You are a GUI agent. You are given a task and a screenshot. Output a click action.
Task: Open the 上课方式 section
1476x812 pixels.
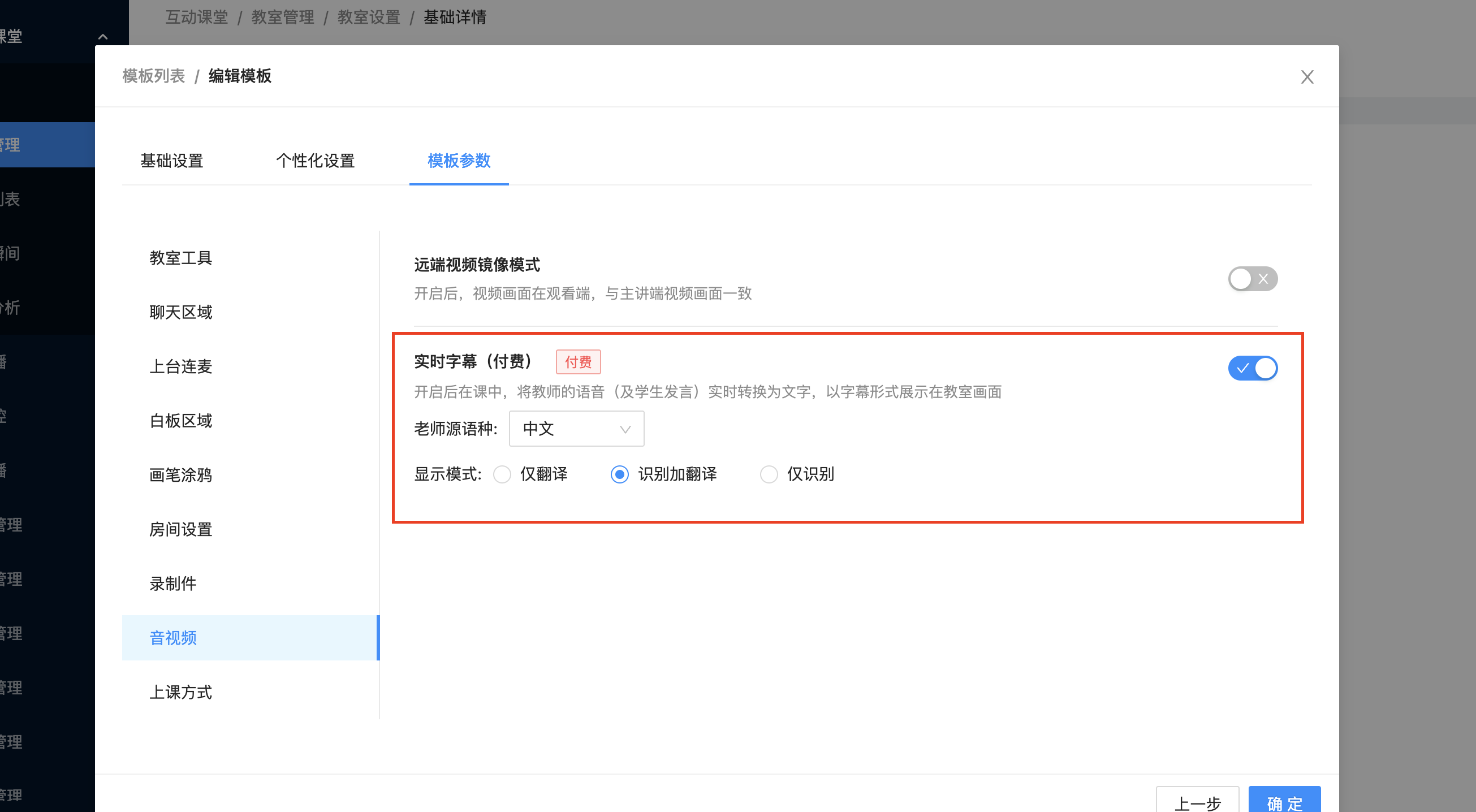251,692
